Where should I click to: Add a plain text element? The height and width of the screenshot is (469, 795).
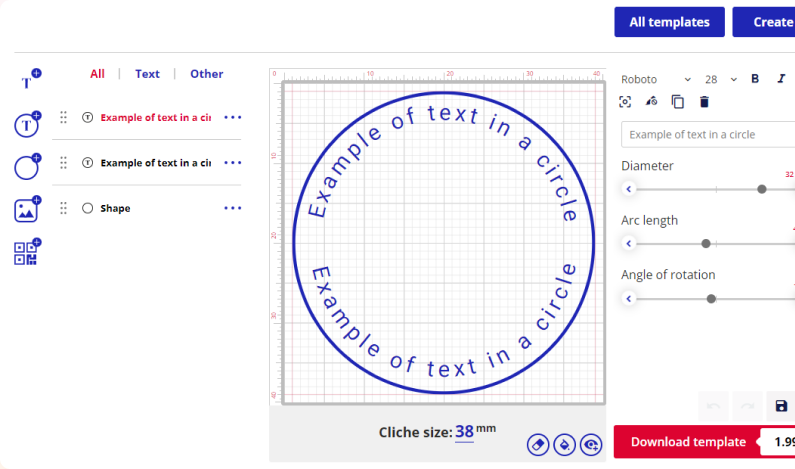(x=28, y=81)
